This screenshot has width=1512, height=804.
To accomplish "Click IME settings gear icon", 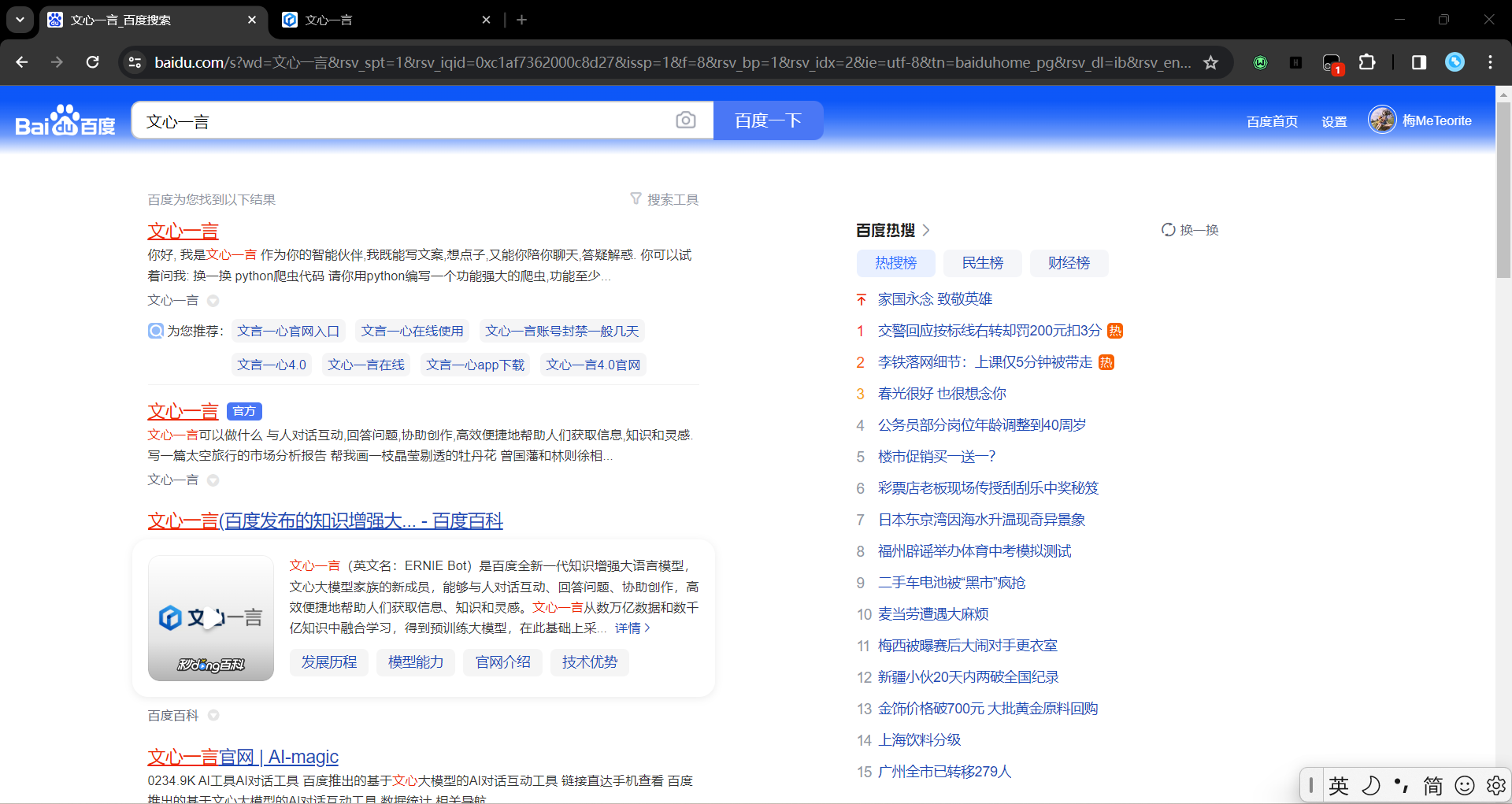I will pyautogui.click(x=1495, y=785).
